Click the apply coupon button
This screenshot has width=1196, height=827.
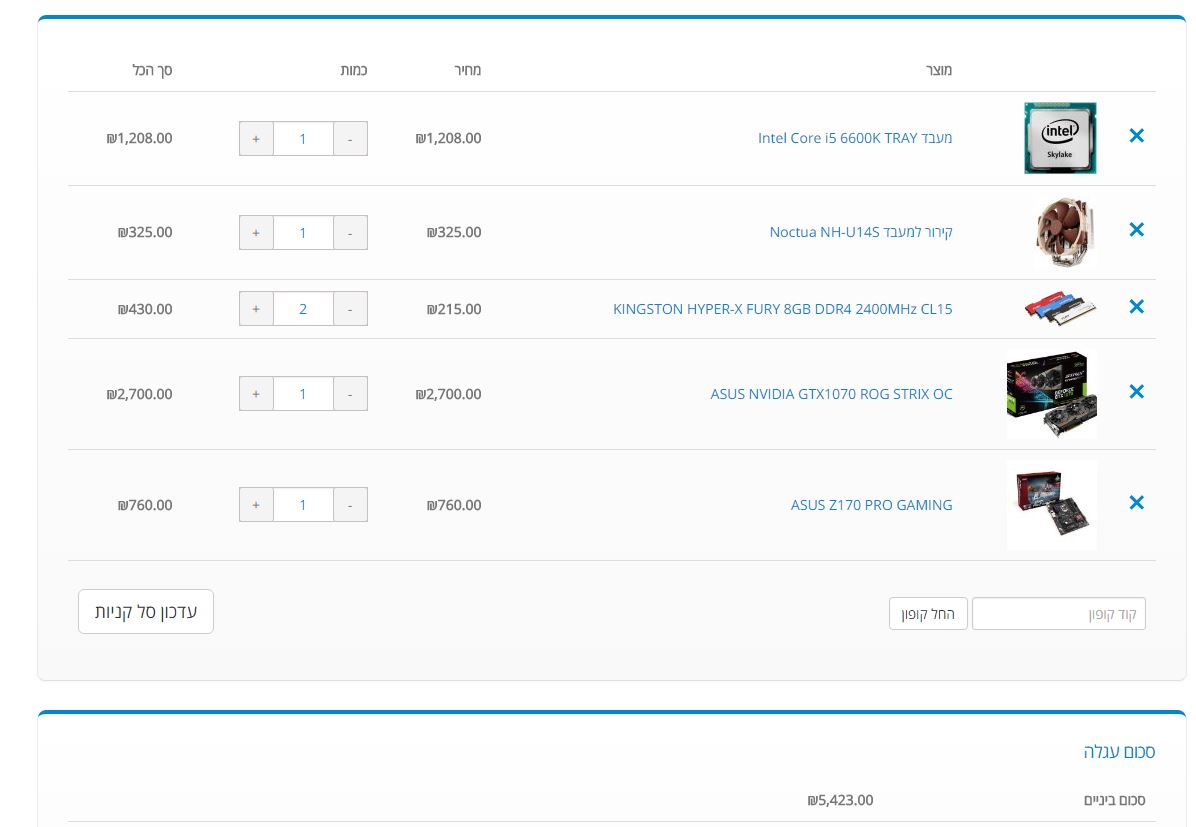click(x=928, y=614)
